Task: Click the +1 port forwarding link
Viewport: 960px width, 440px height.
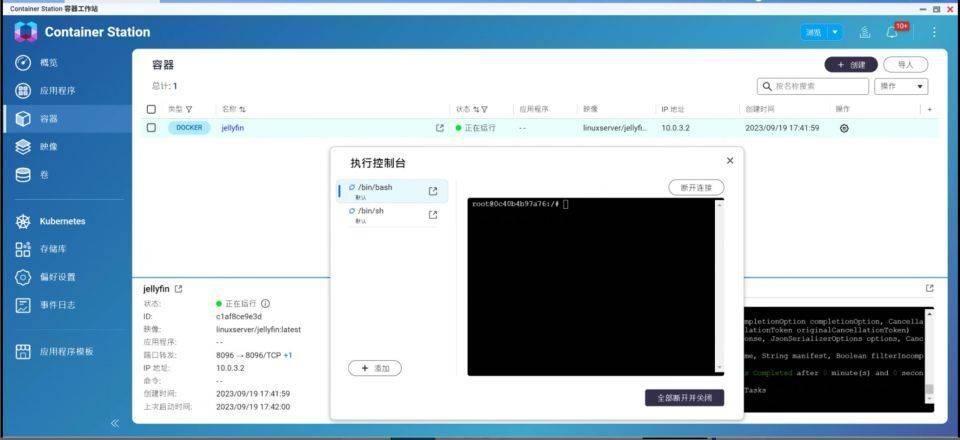Action: (288, 355)
